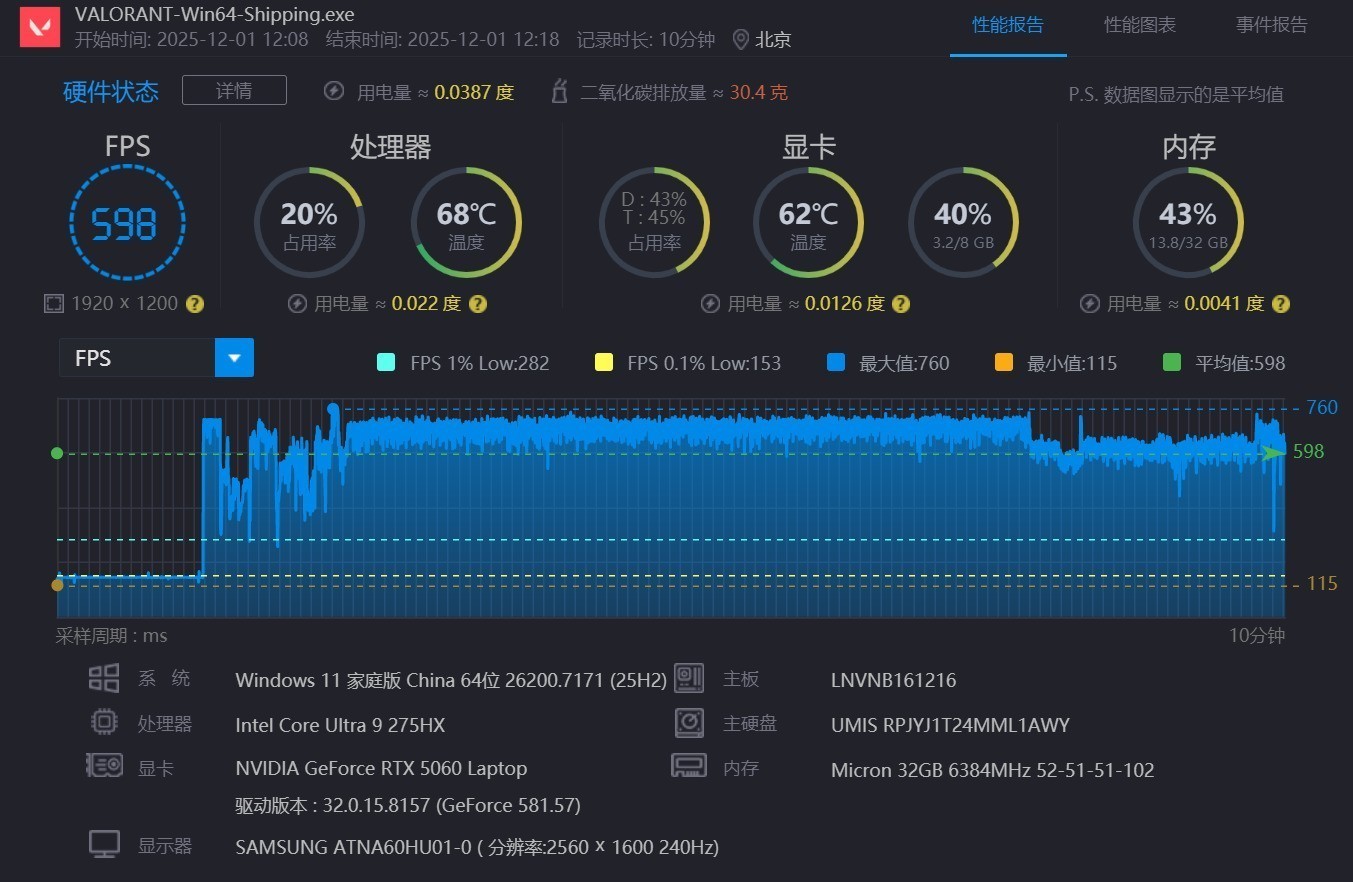Viewport: 1353px width, 882px height.
Task: Click the yellow FPS 0.1% Low color swatch
Action: (604, 363)
